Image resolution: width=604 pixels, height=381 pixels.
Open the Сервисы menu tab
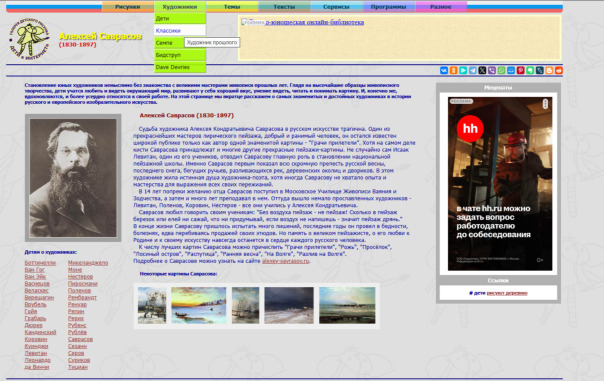(x=336, y=7)
